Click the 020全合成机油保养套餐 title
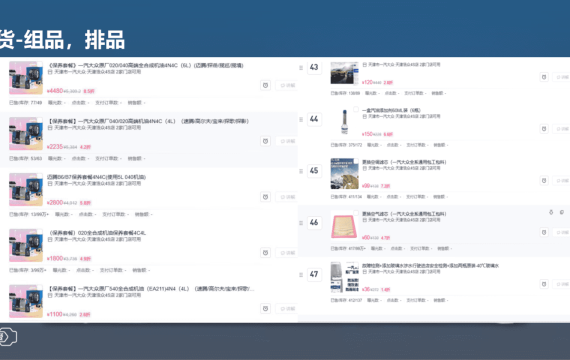This screenshot has height=360, width=570. (97, 233)
